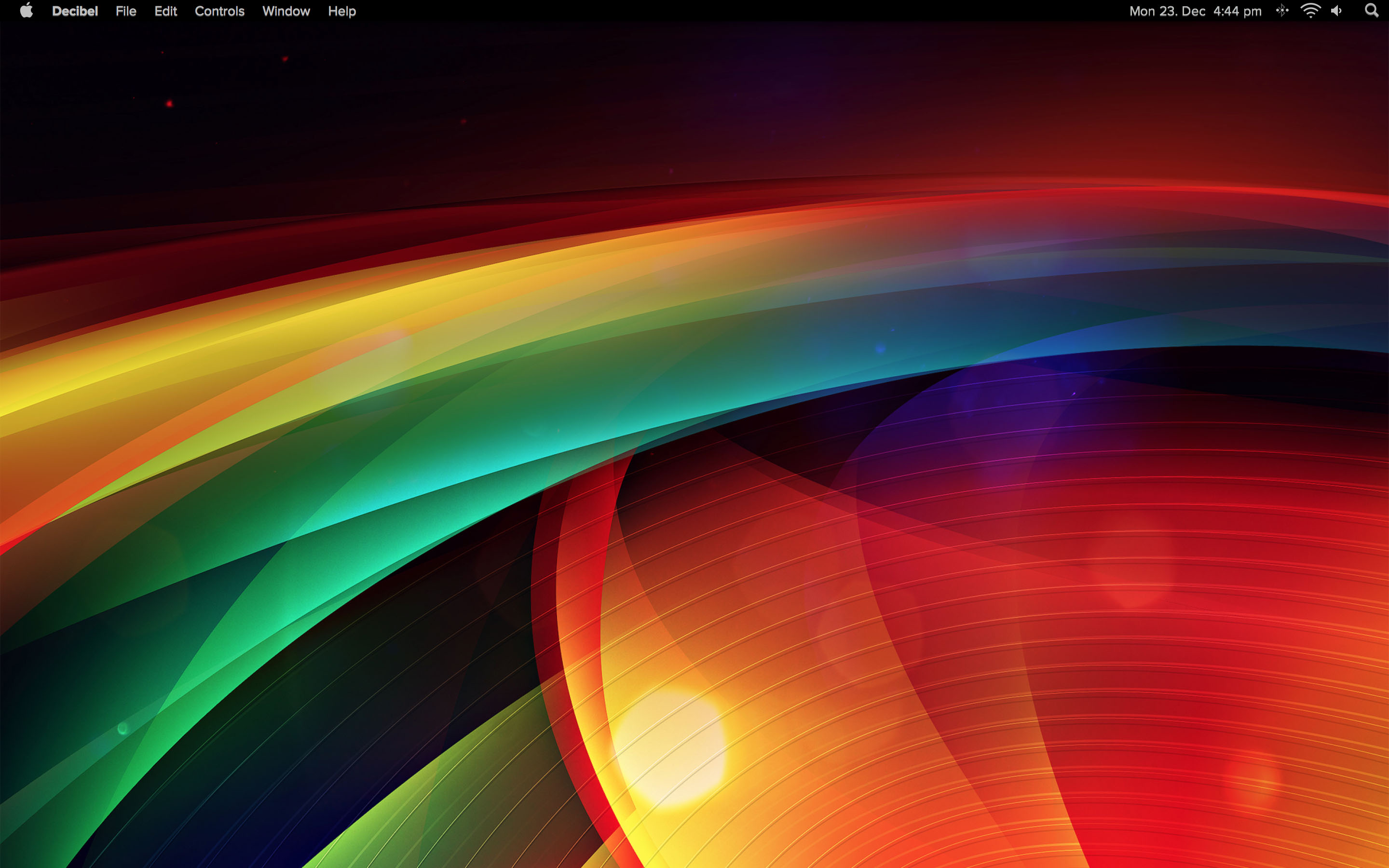Click the 4:44 pm clock
This screenshot has width=1389, height=868.
point(1237,11)
